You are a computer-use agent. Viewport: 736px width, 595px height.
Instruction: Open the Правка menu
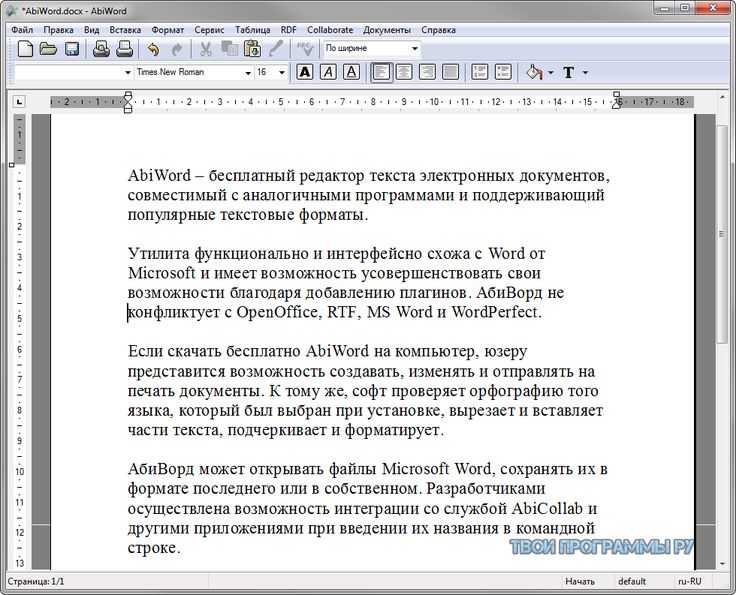coord(58,30)
